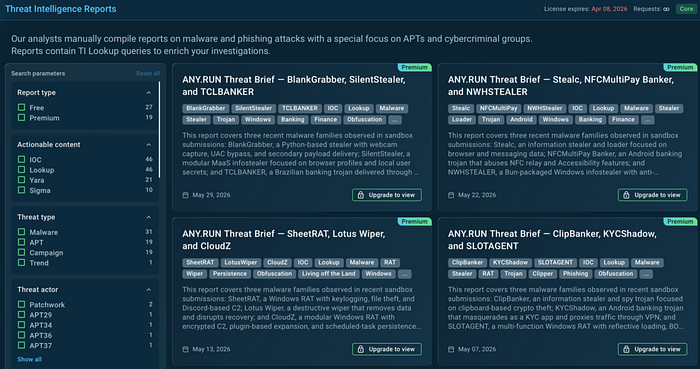Open the SheetRAT, Lotus Wiper report title
700x369 pixels.
point(283,240)
